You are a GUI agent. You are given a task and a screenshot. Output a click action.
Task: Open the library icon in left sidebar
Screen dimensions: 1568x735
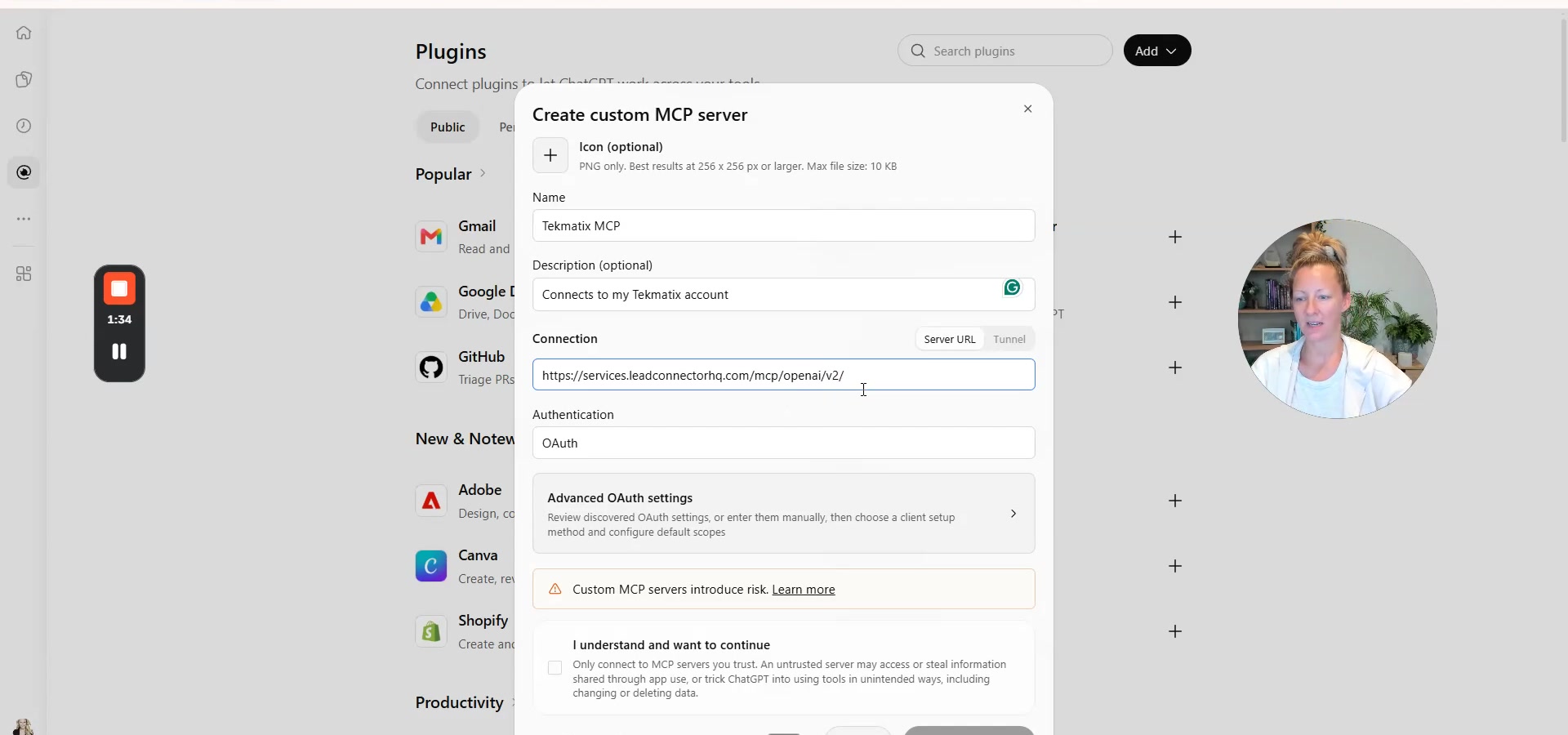coord(24,79)
